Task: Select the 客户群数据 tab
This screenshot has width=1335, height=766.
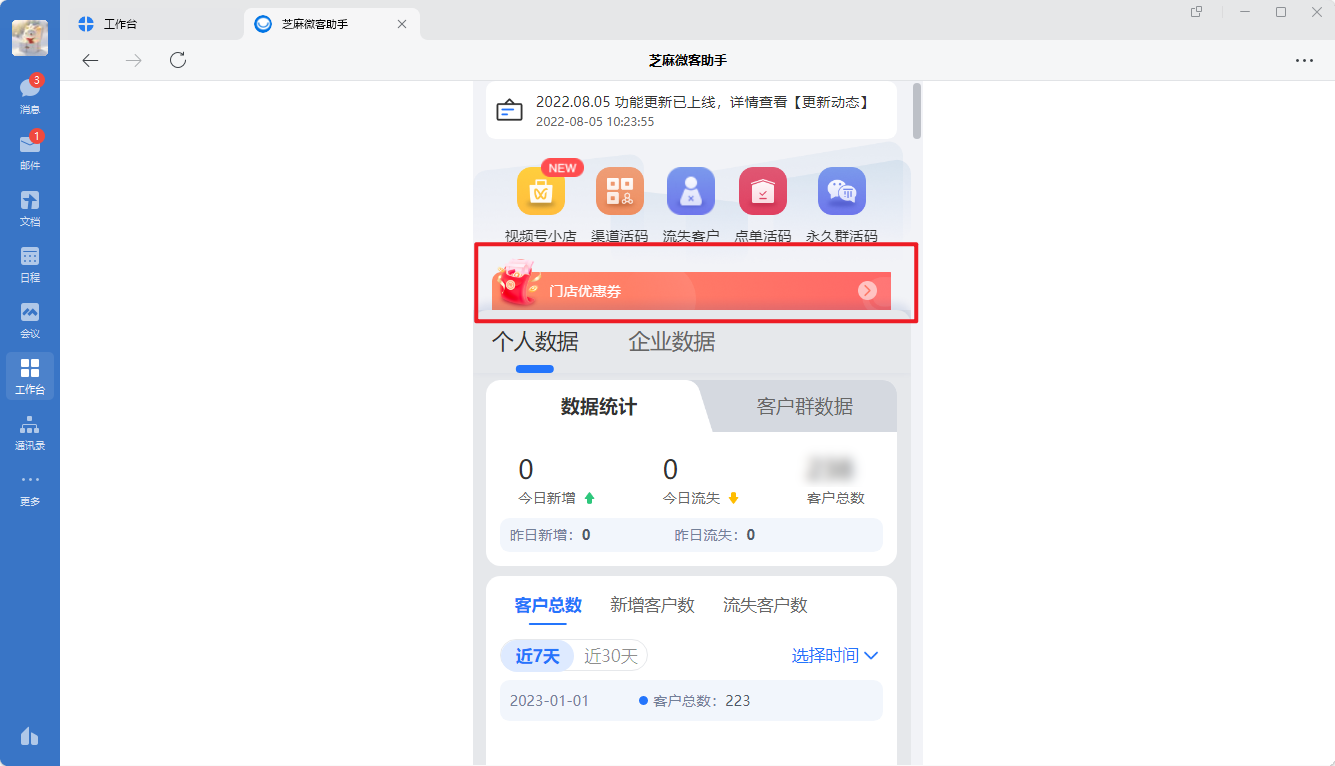Action: click(805, 406)
